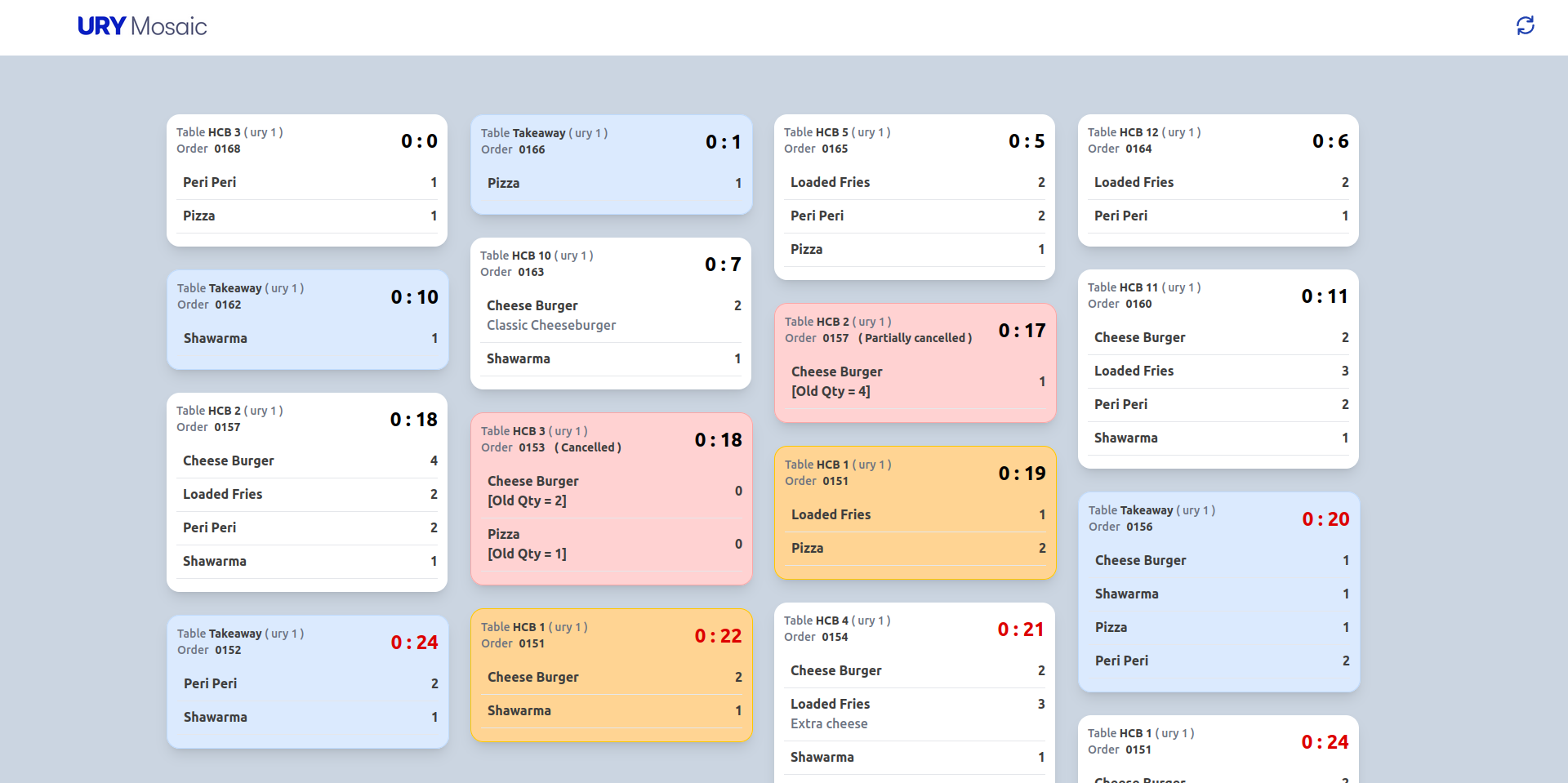Click the 0:24 timer on HCB 1 card
The image size is (1568, 783).
click(x=1325, y=742)
